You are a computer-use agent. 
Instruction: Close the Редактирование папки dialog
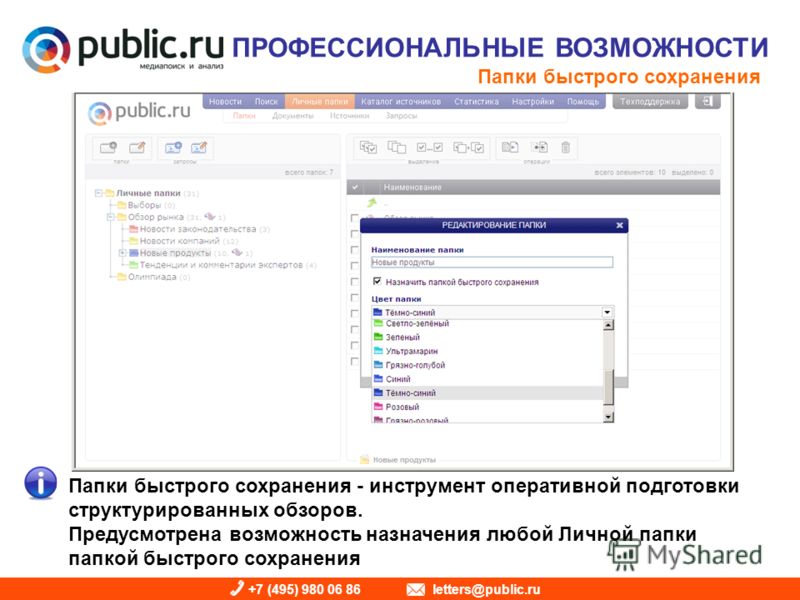click(x=619, y=225)
